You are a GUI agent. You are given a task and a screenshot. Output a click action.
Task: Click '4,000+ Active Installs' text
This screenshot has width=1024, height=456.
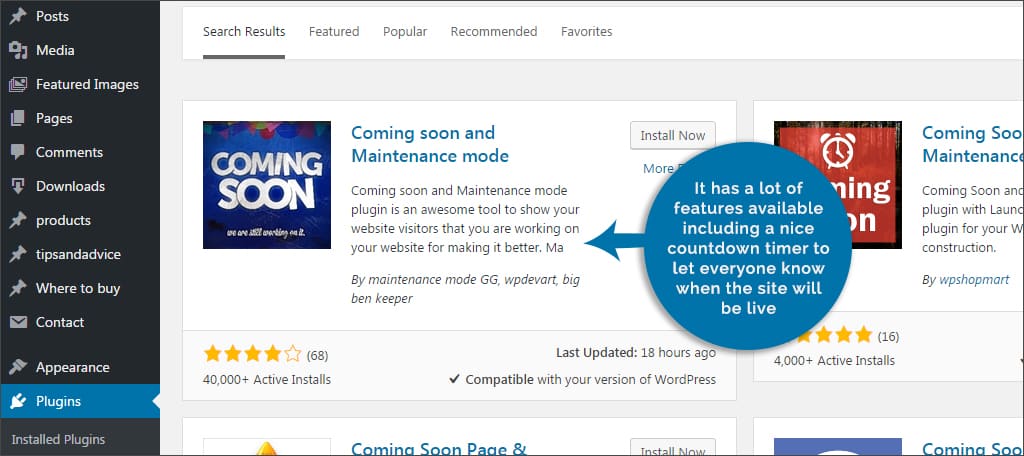click(834, 361)
